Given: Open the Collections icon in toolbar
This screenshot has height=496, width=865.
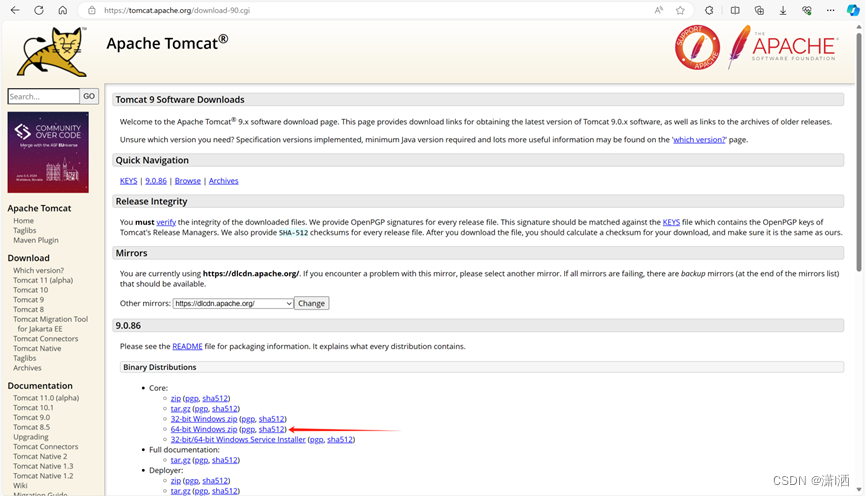Looking at the screenshot, I should (x=759, y=10).
